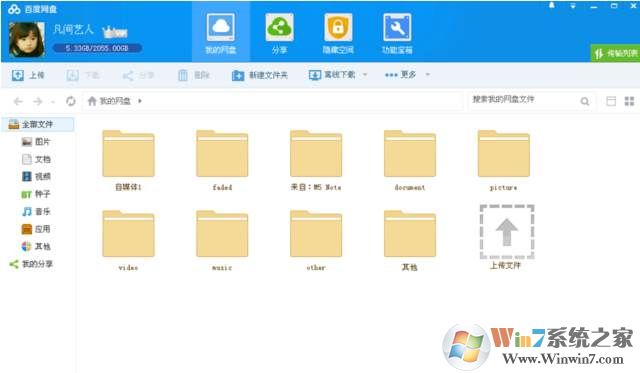Select 全部文件 in the sidebar
Image resolution: width=640 pixels, height=373 pixels.
pos(38,124)
